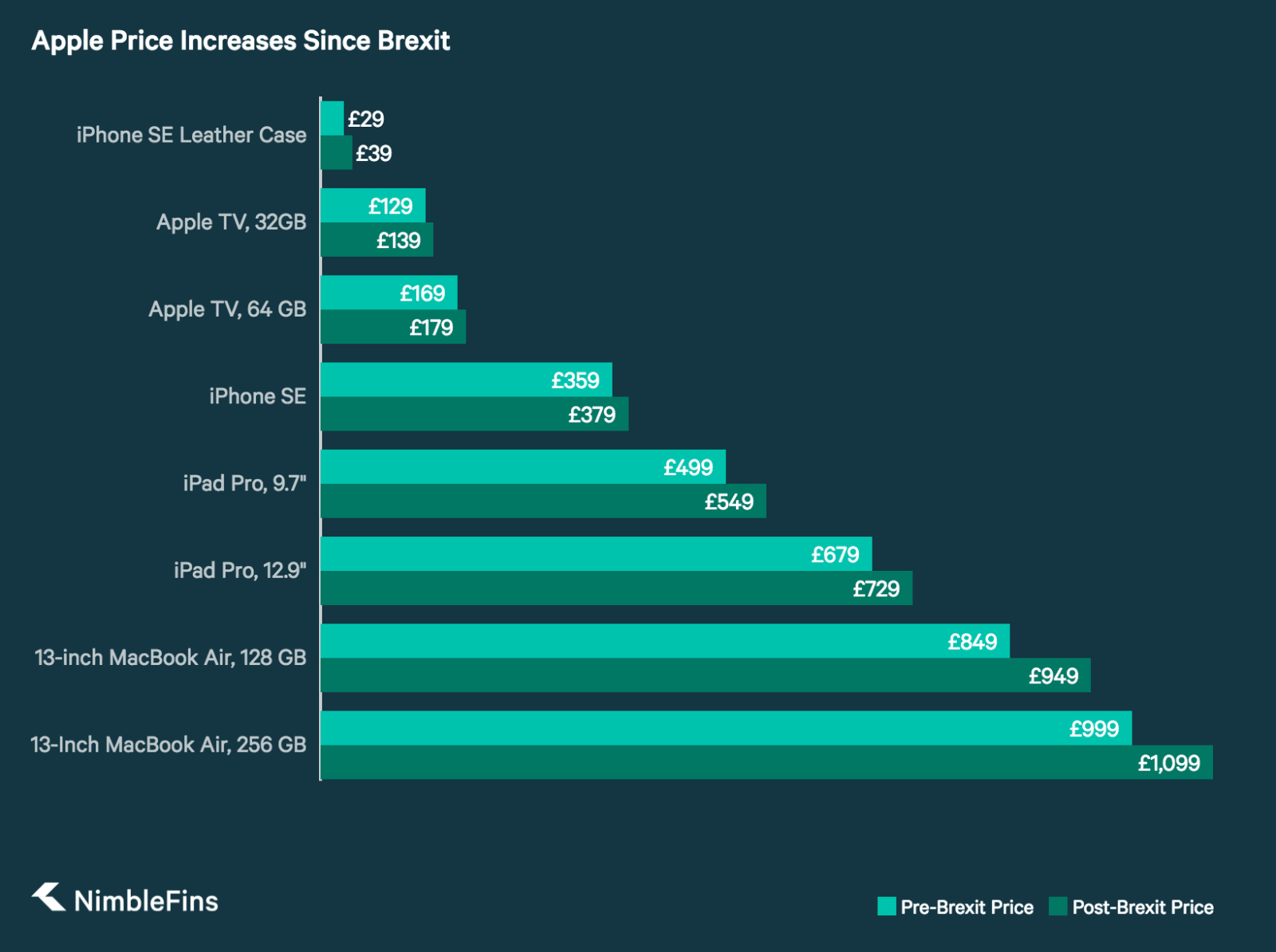Click the £849 MacBook Air bar
The height and width of the screenshot is (952, 1276).
point(665,641)
